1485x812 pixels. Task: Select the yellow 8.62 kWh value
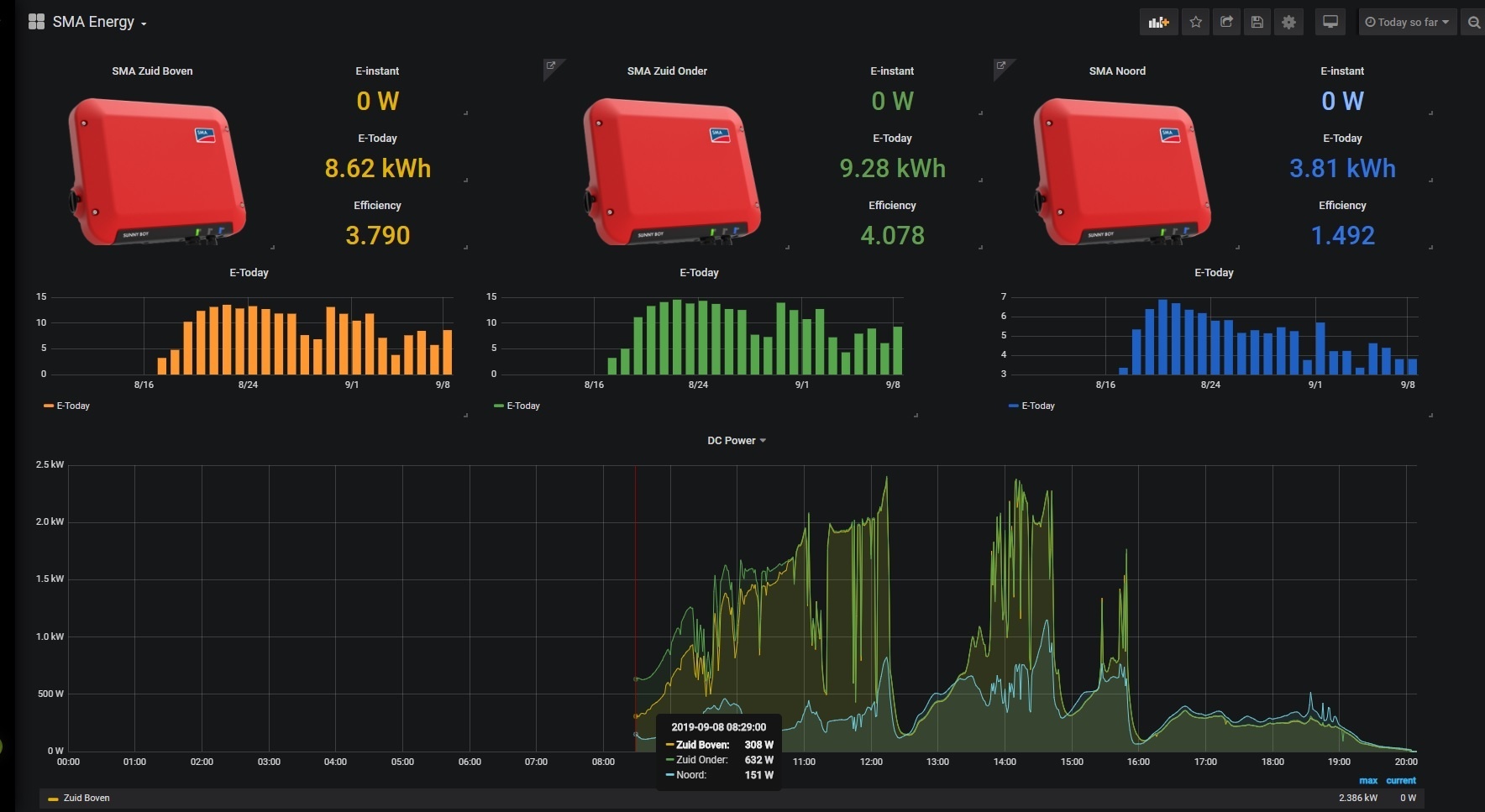click(x=378, y=169)
